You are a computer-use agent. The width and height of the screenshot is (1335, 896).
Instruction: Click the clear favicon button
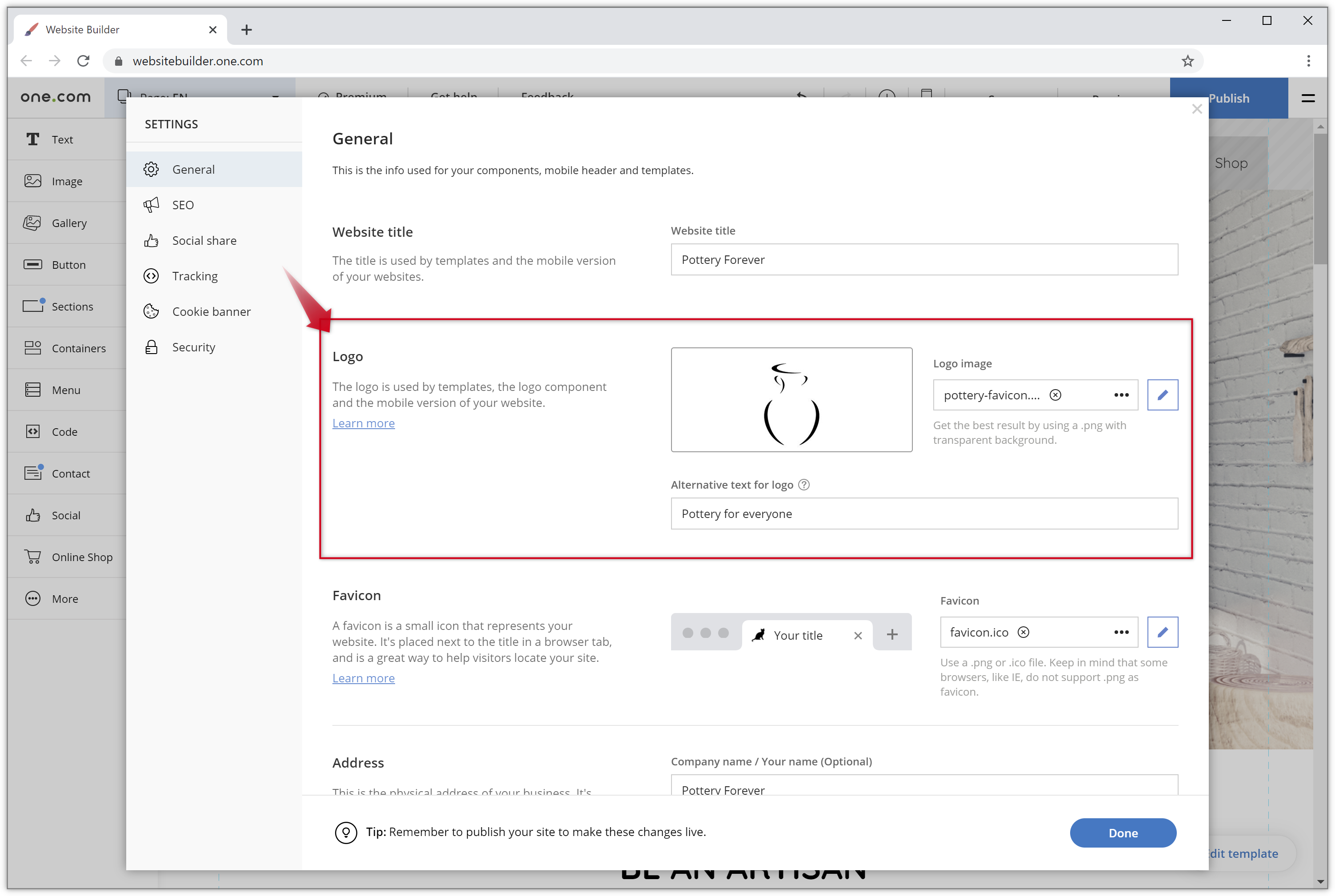pyautogui.click(x=1024, y=632)
